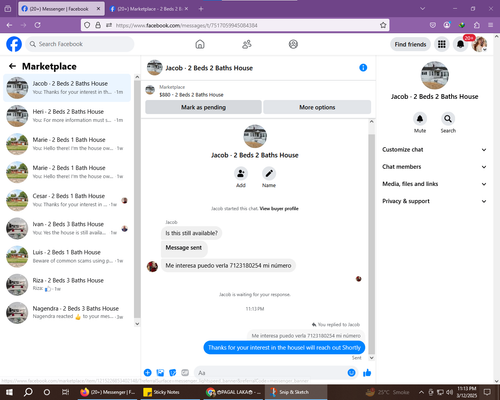The width and height of the screenshot is (500, 400).
Task: Close the Messenger browser tab
Action: [x=98, y=9]
